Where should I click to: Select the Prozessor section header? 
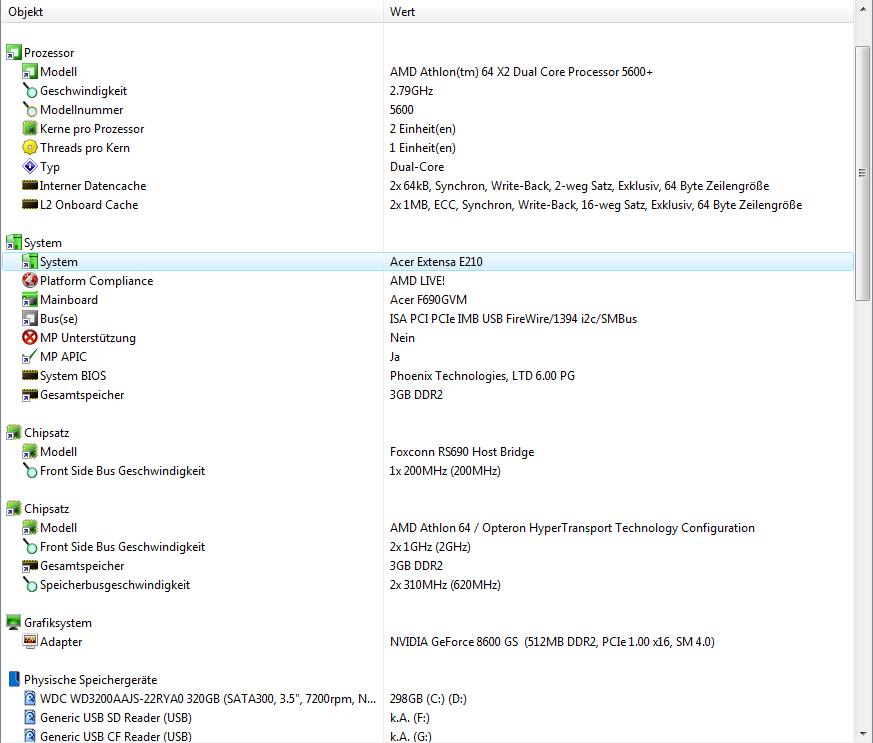49,53
